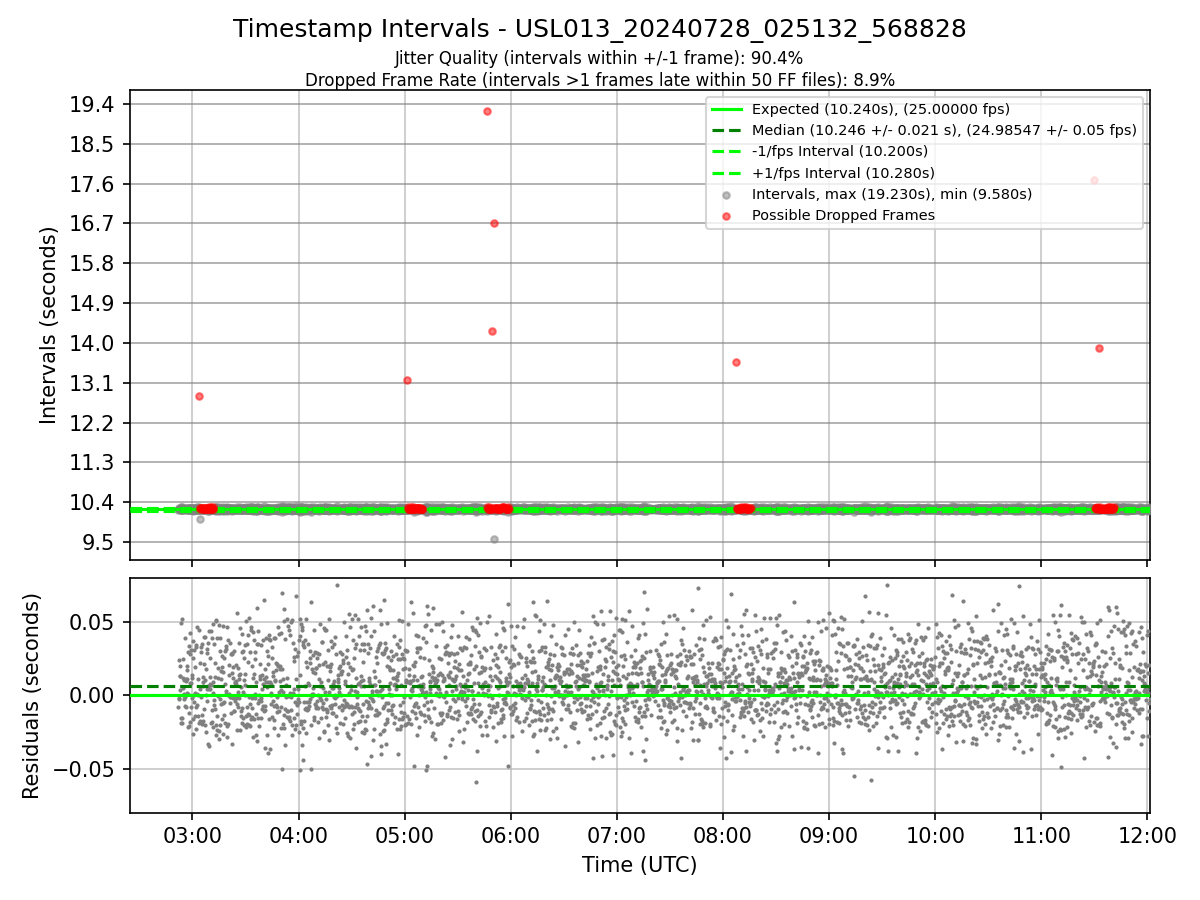Click the 19.4 y-axis tick label
This screenshot has height=900, width=1200.
[94, 104]
